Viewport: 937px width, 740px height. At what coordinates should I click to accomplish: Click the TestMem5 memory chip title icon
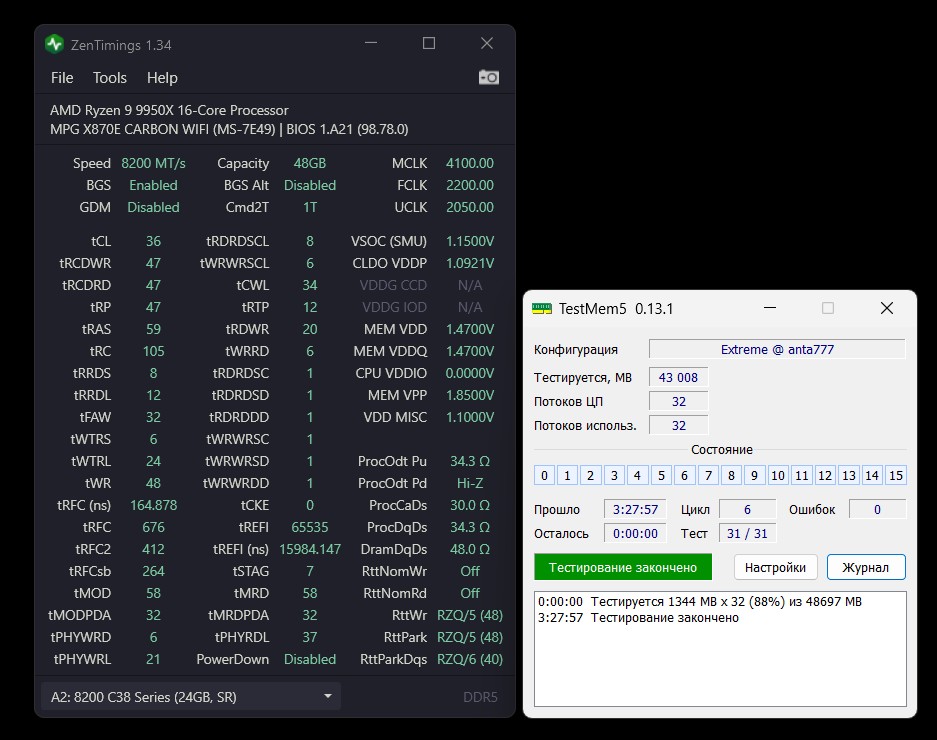point(541,309)
